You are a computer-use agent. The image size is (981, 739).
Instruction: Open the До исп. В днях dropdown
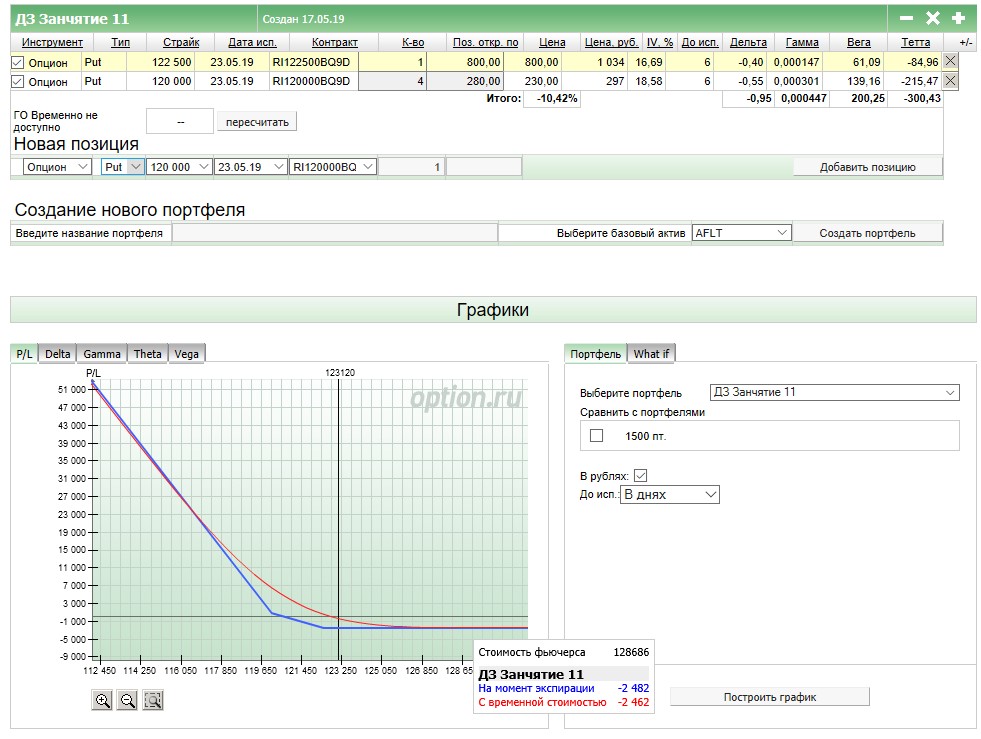click(669, 495)
